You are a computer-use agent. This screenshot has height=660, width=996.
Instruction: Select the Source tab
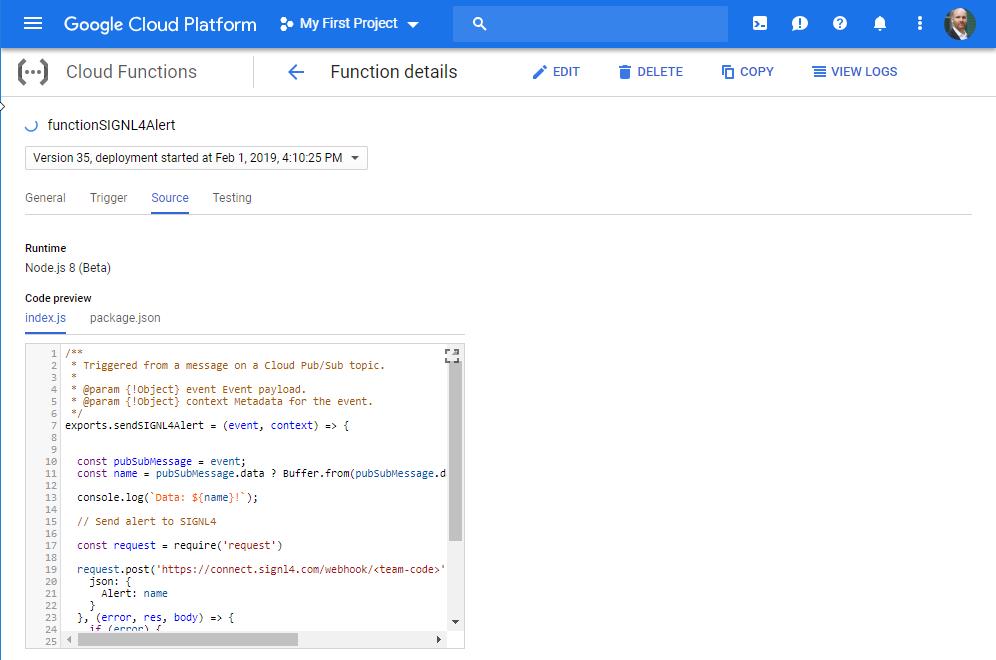pos(170,198)
